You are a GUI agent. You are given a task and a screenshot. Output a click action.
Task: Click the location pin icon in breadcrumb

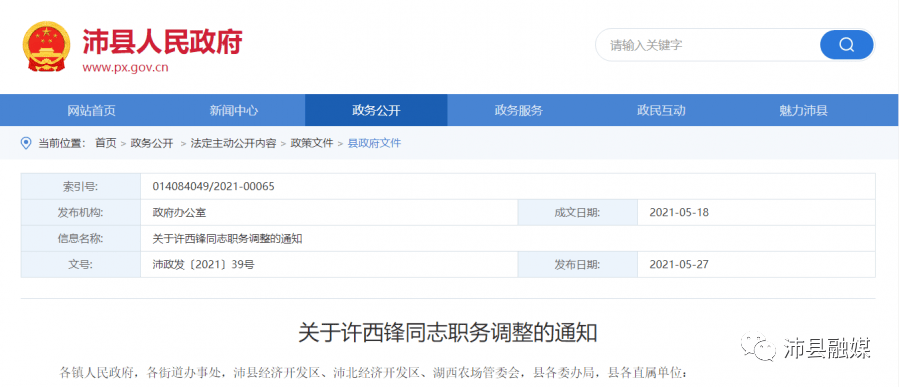tap(26, 143)
